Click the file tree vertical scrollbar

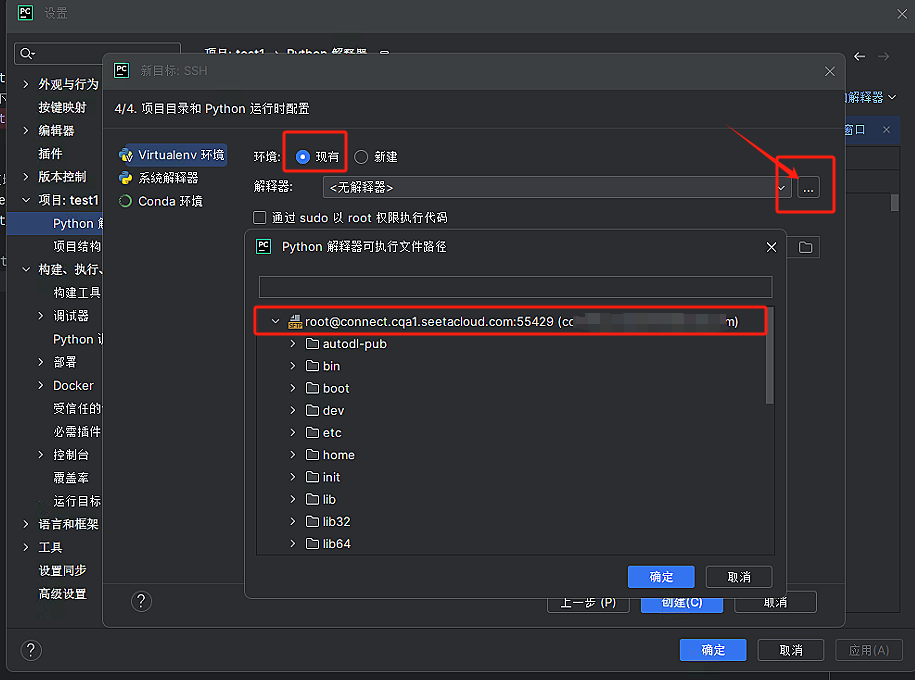tap(769, 355)
